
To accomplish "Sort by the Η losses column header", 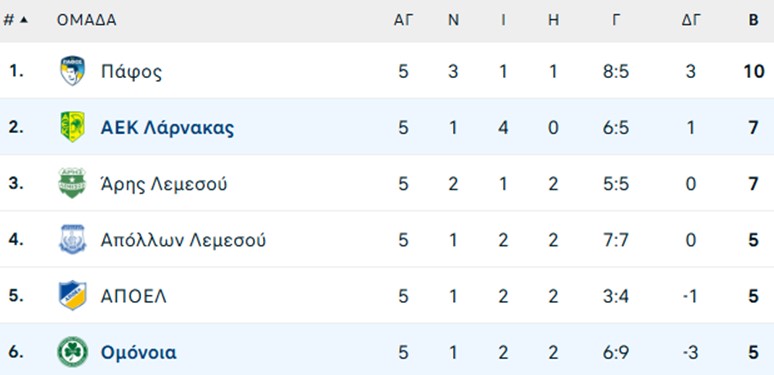I will 553,20.
